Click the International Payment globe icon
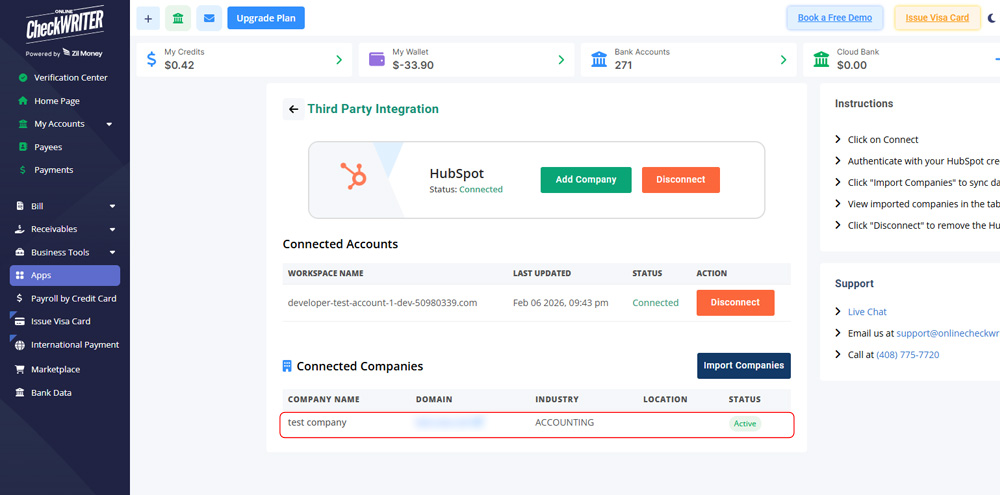1000x495 pixels. click(20, 345)
